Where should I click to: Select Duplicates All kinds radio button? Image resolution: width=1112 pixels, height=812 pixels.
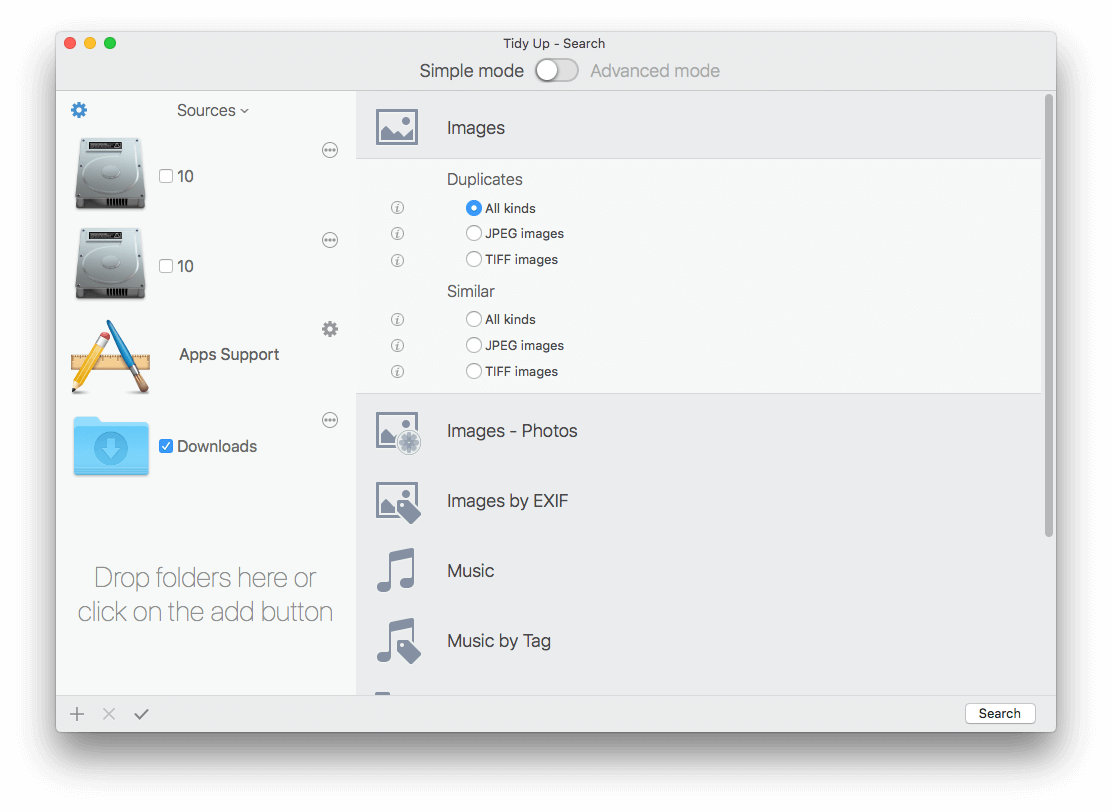pyautogui.click(x=474, y=208)
